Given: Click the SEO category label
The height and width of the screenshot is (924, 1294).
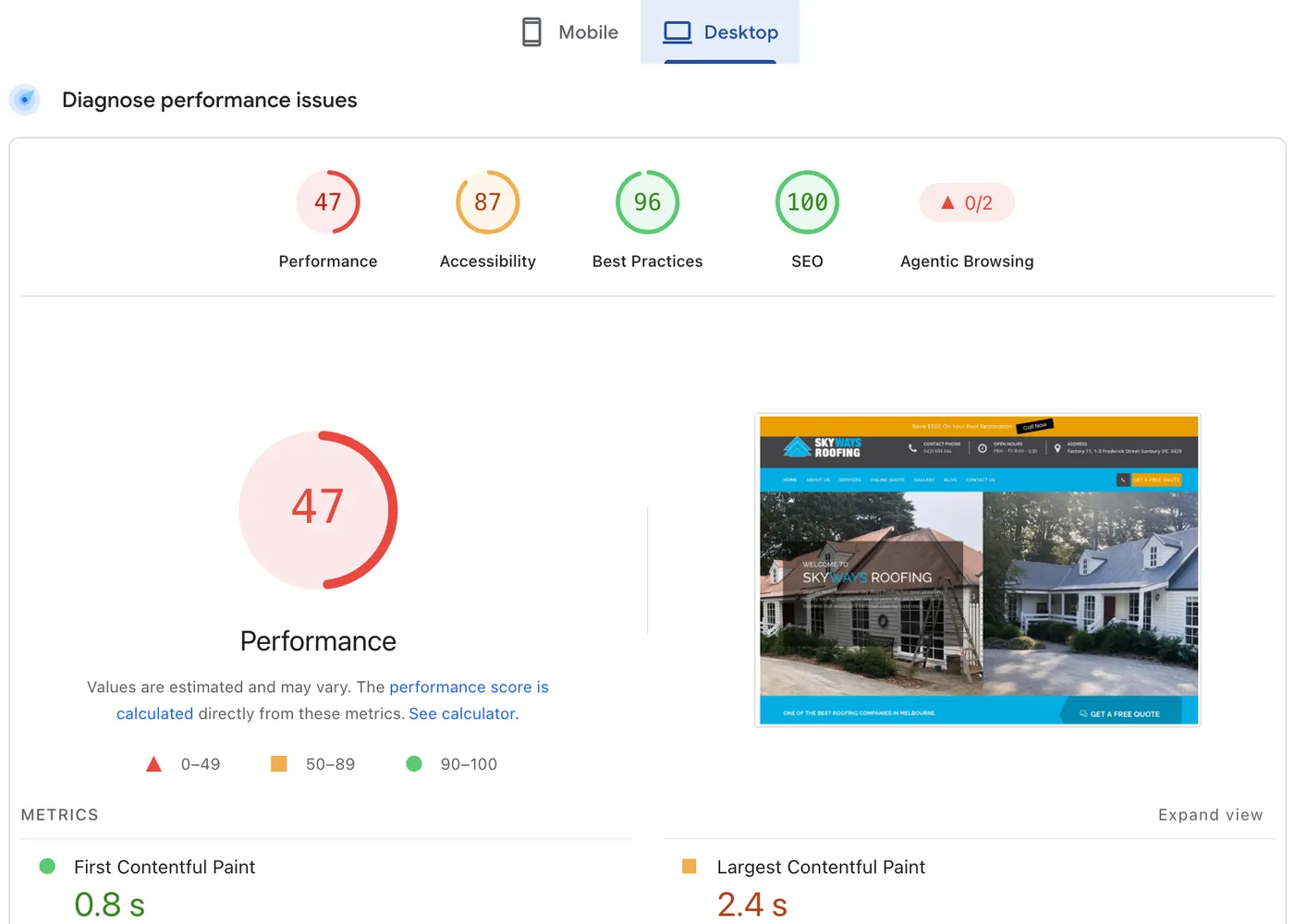Looking at the screenshot, I should pyautogui.click(x=807, y=261).
